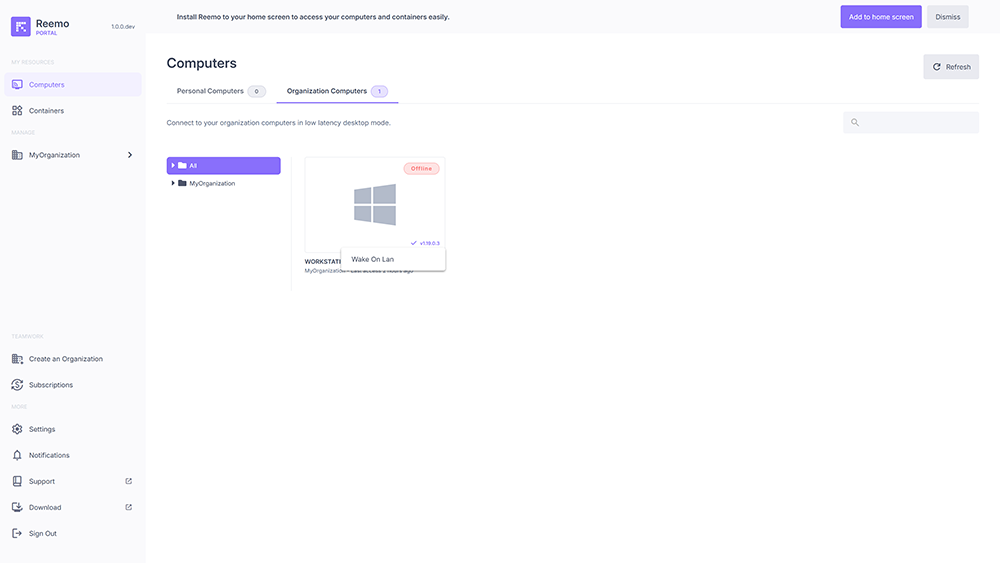
Task: Choose Wake On Lan from context menu
Action: pyautogui.click(x=373, y=259)
